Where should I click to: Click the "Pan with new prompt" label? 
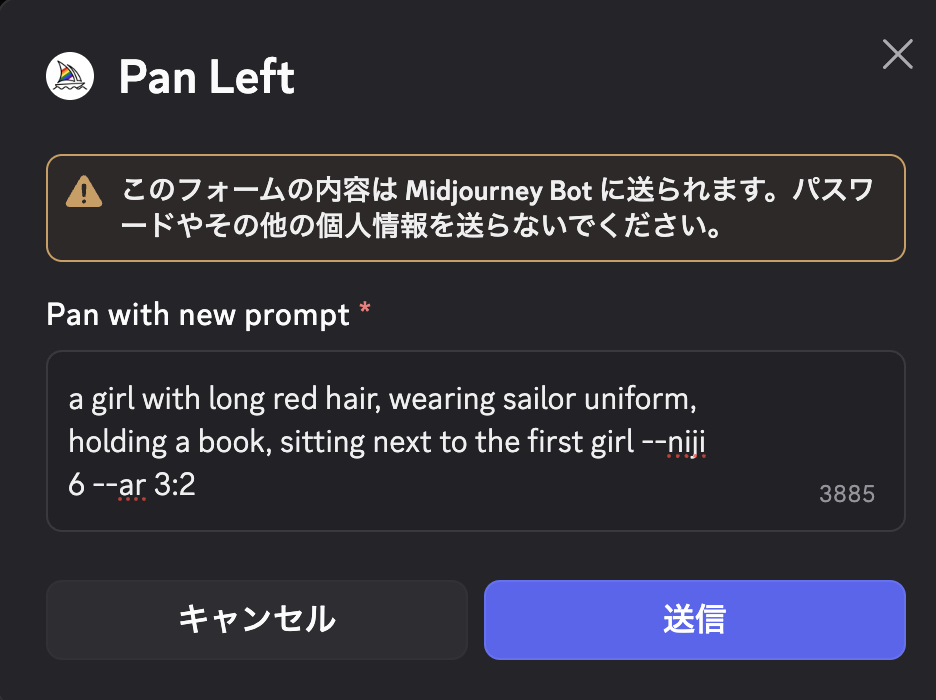198,315
